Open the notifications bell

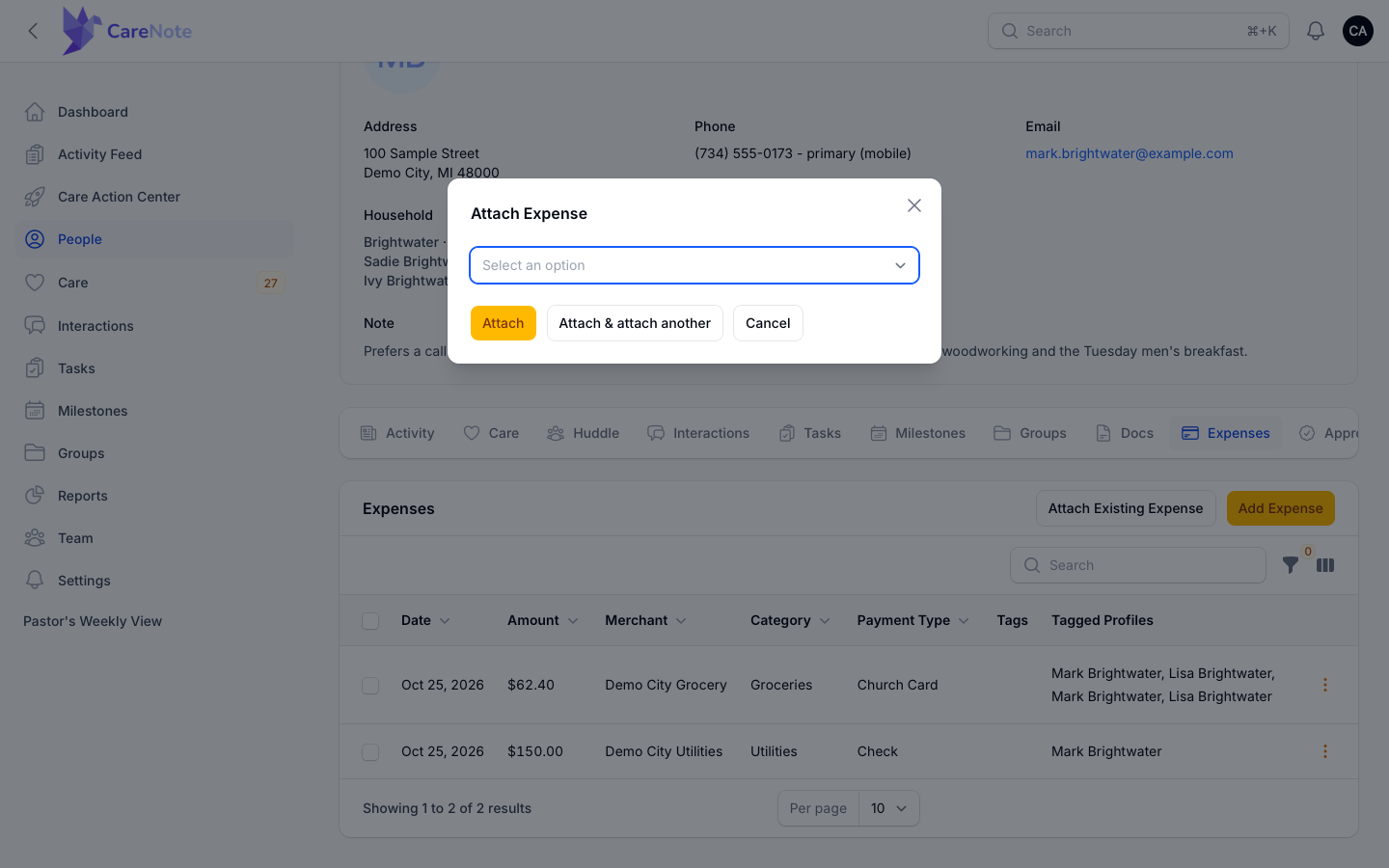1315,31
